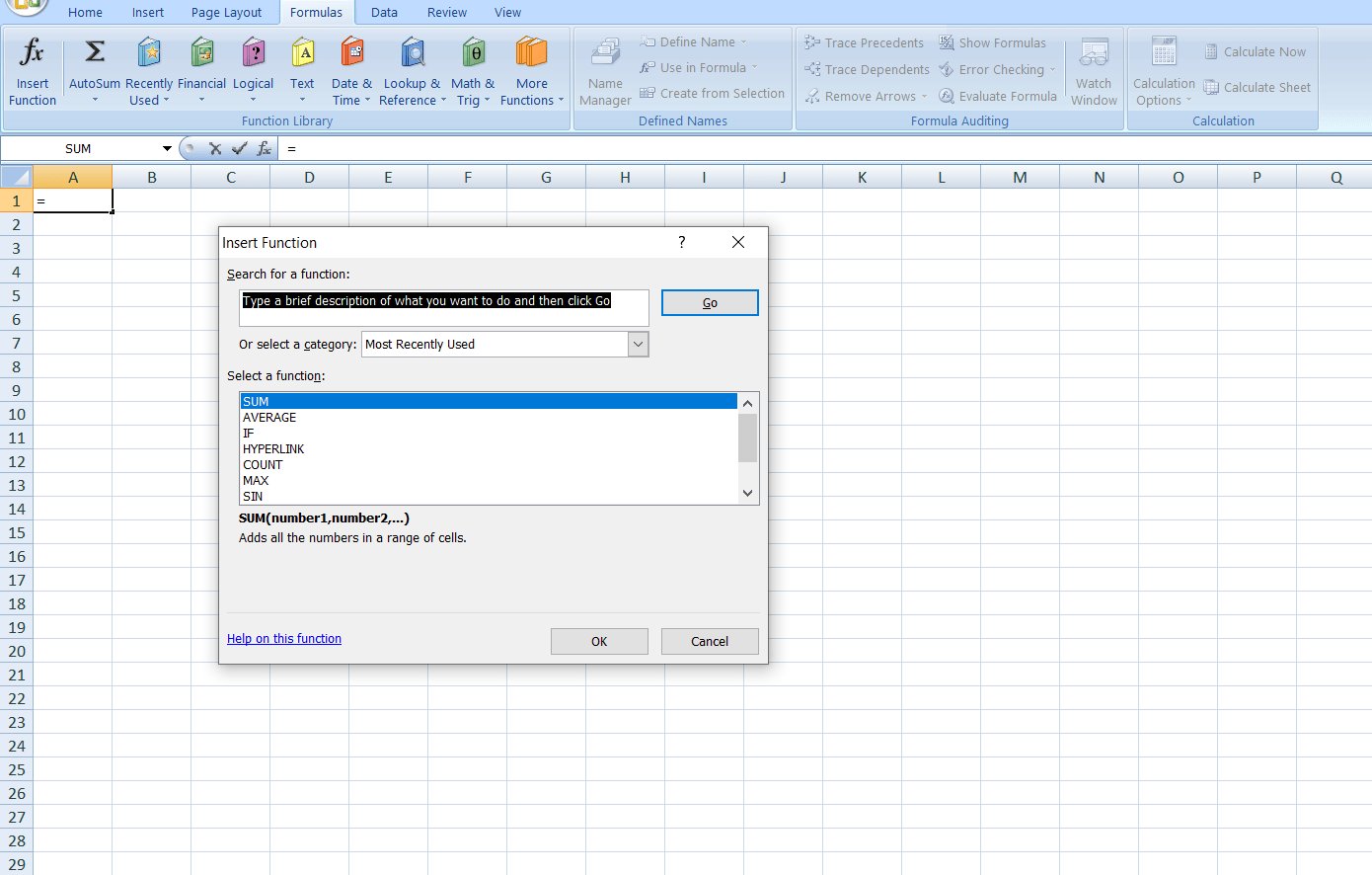The height and width of the screenshot is (875, 1372).
Task: Select SIN in the function list
Action: pos(489,497)
